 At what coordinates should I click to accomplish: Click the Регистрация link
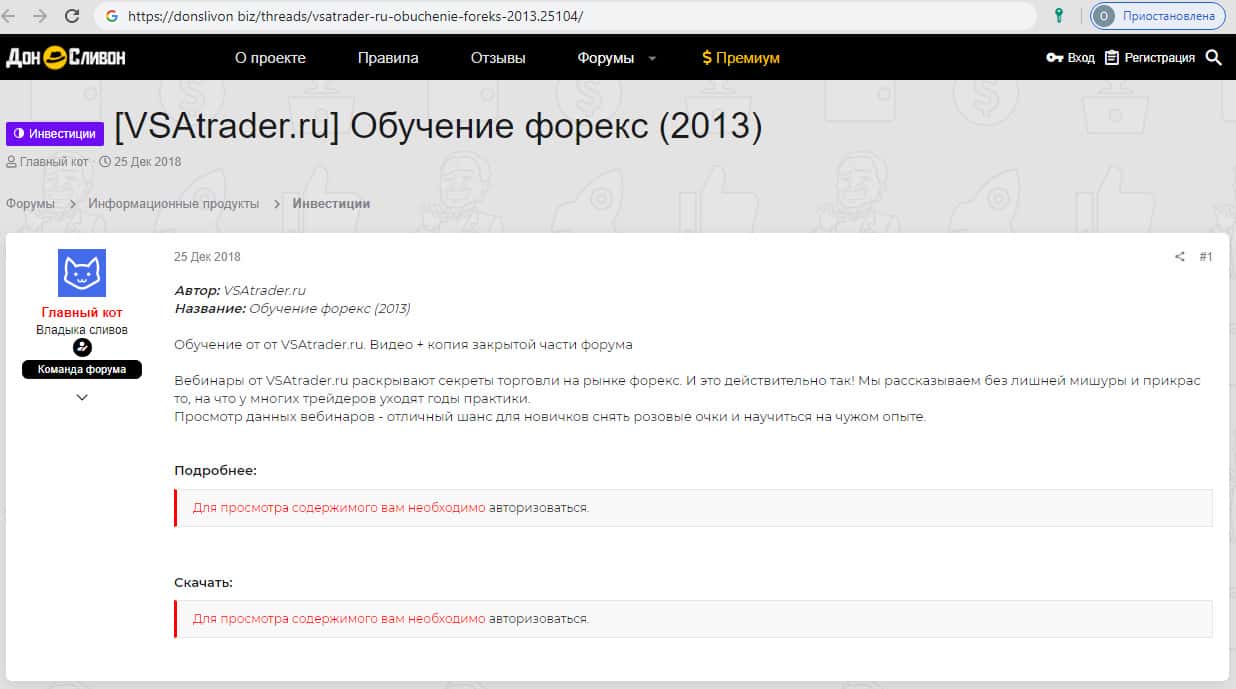click(x=1150, y=58)
